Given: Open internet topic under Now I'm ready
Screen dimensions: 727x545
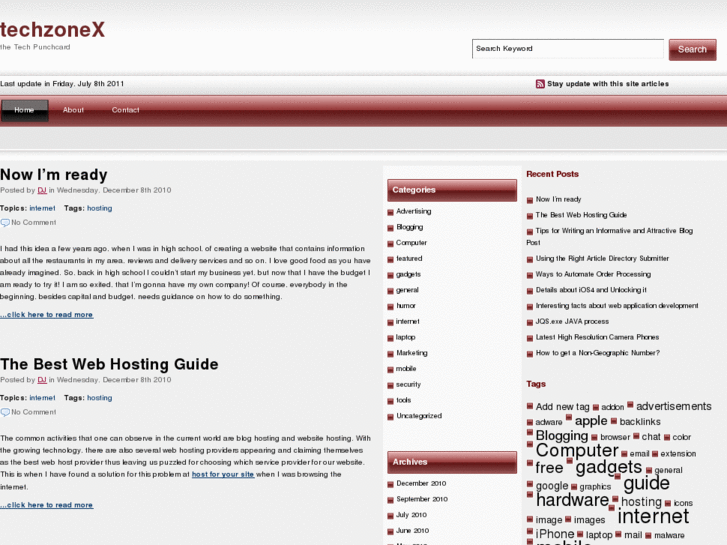Looking at the screenshot, I should 42,208.
